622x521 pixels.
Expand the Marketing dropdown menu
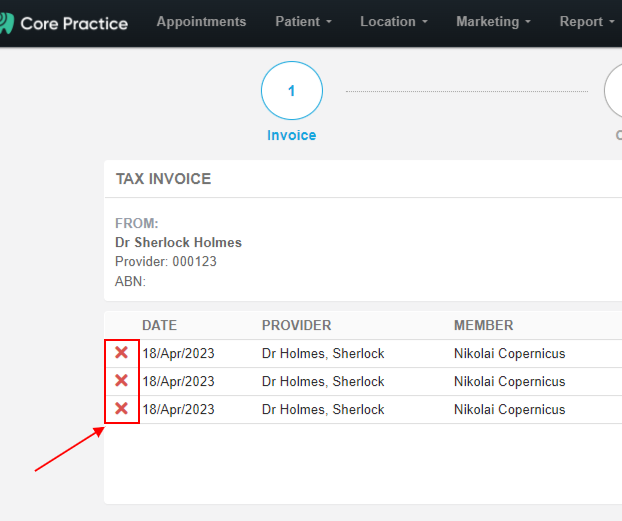pyautogui.click(x=493, y=22)
